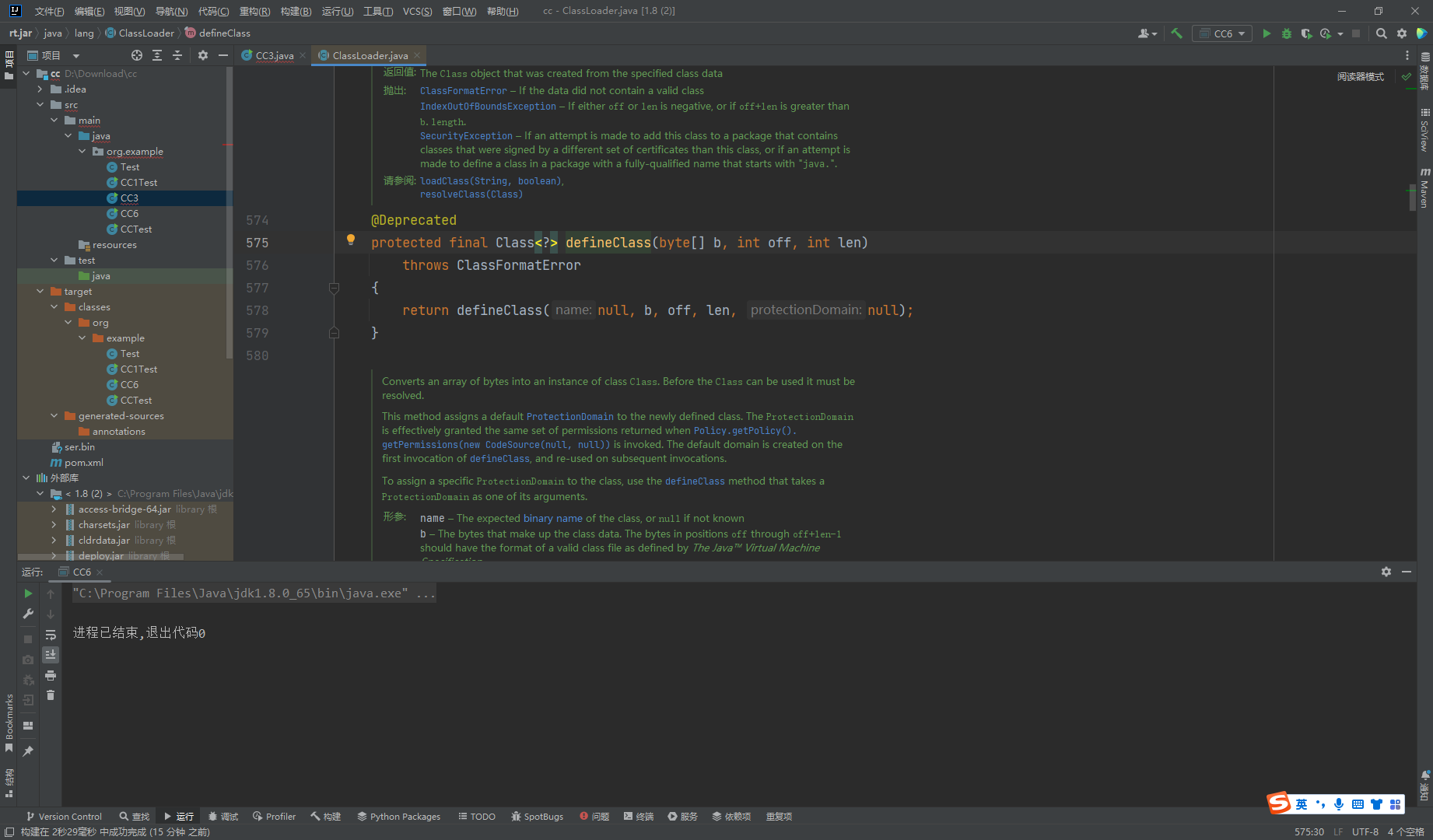Toggle soft-wrap in the run console
This screenshot has height=840, width=1433.
click(x=51, y=635)
